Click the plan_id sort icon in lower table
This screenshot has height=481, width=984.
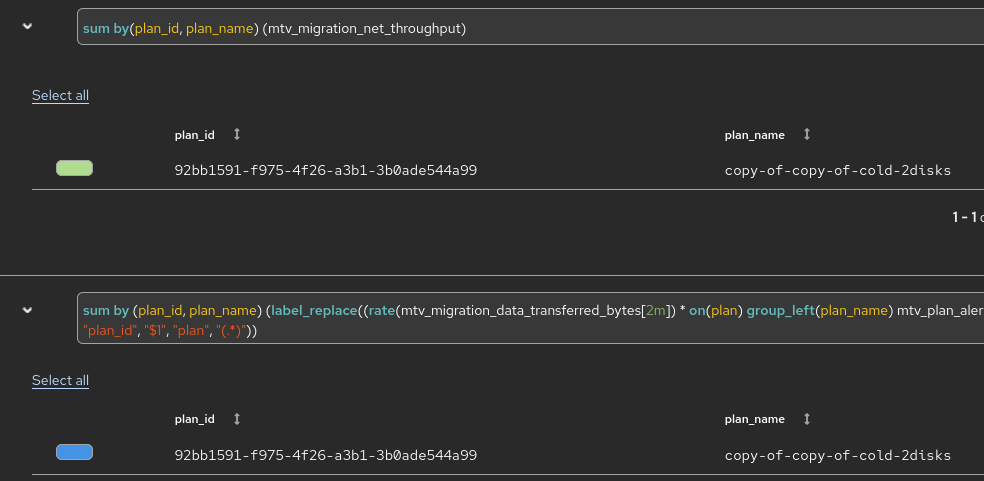pyautogui.click(x=237, y=418)
